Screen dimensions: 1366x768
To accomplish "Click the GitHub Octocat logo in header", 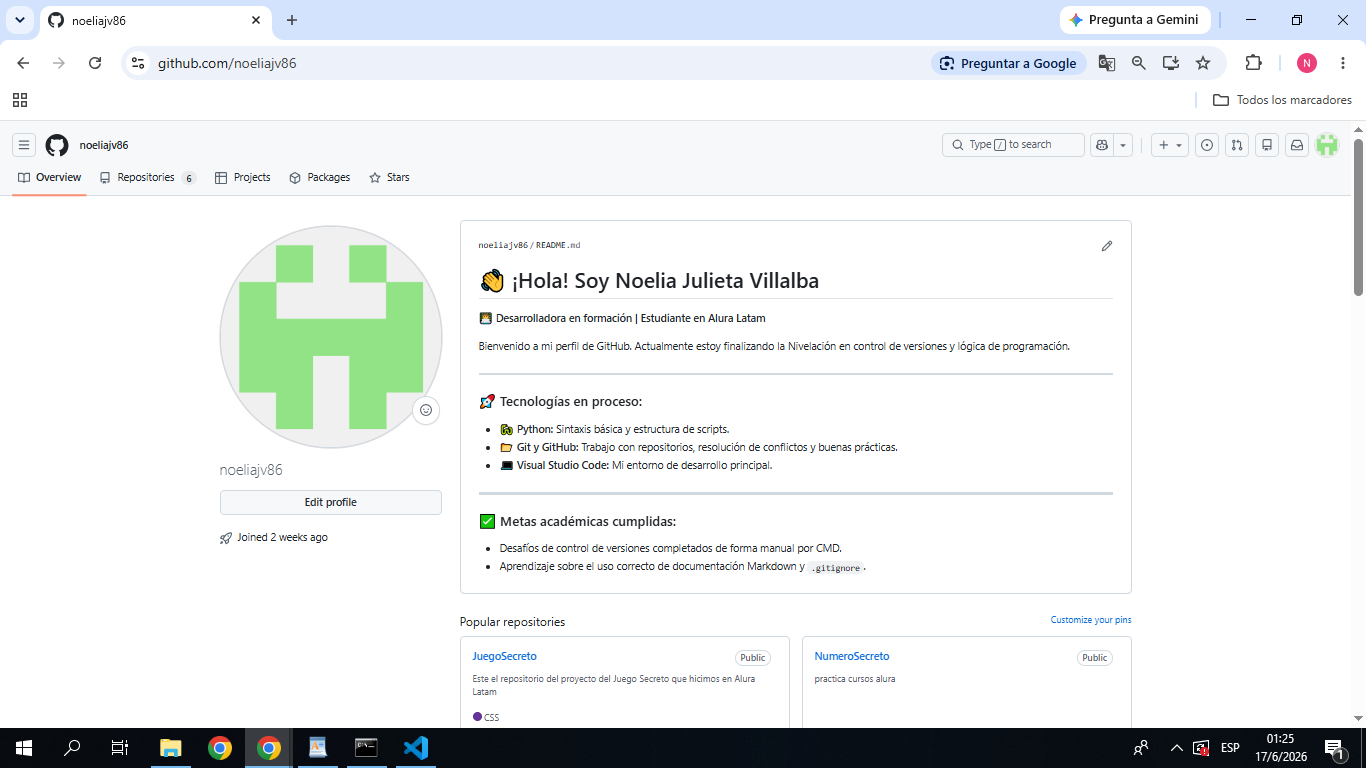I will click(57, 145).
